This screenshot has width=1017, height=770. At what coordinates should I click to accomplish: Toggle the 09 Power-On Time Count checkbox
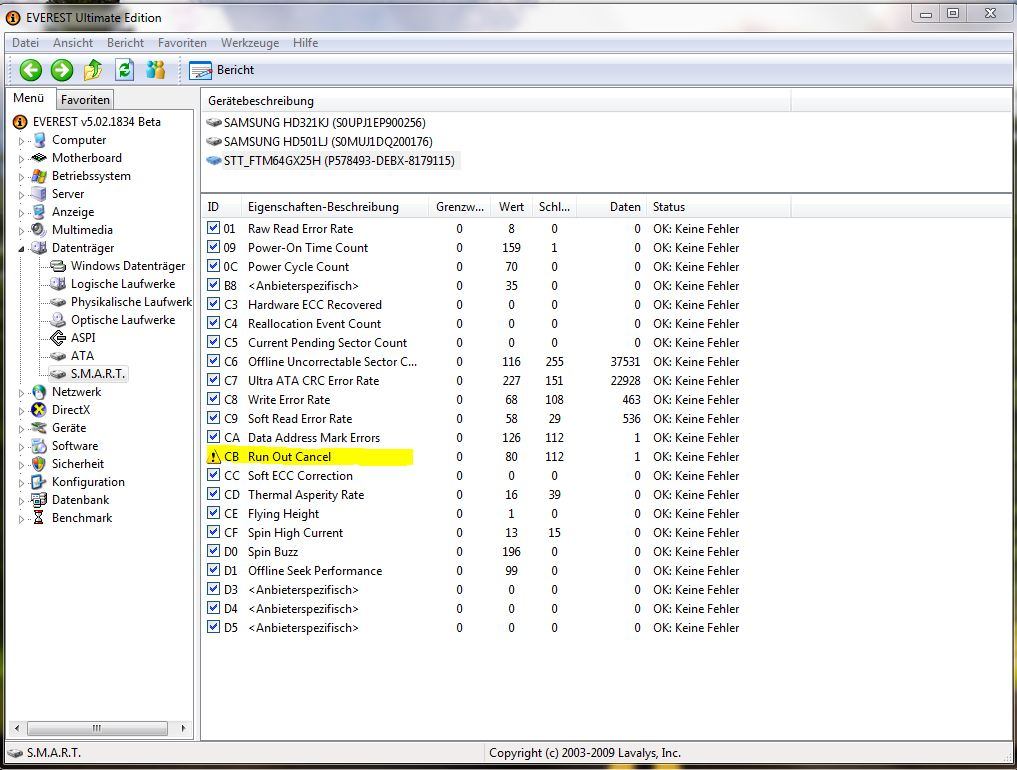(213, 247)
